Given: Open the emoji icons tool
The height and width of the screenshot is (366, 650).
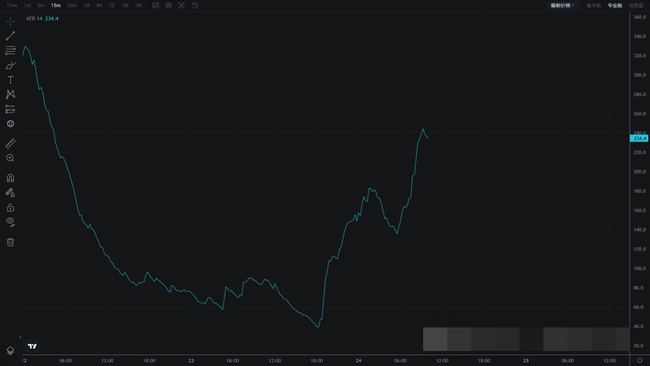Looking at the screenshot, I should (x=10, y=124).
